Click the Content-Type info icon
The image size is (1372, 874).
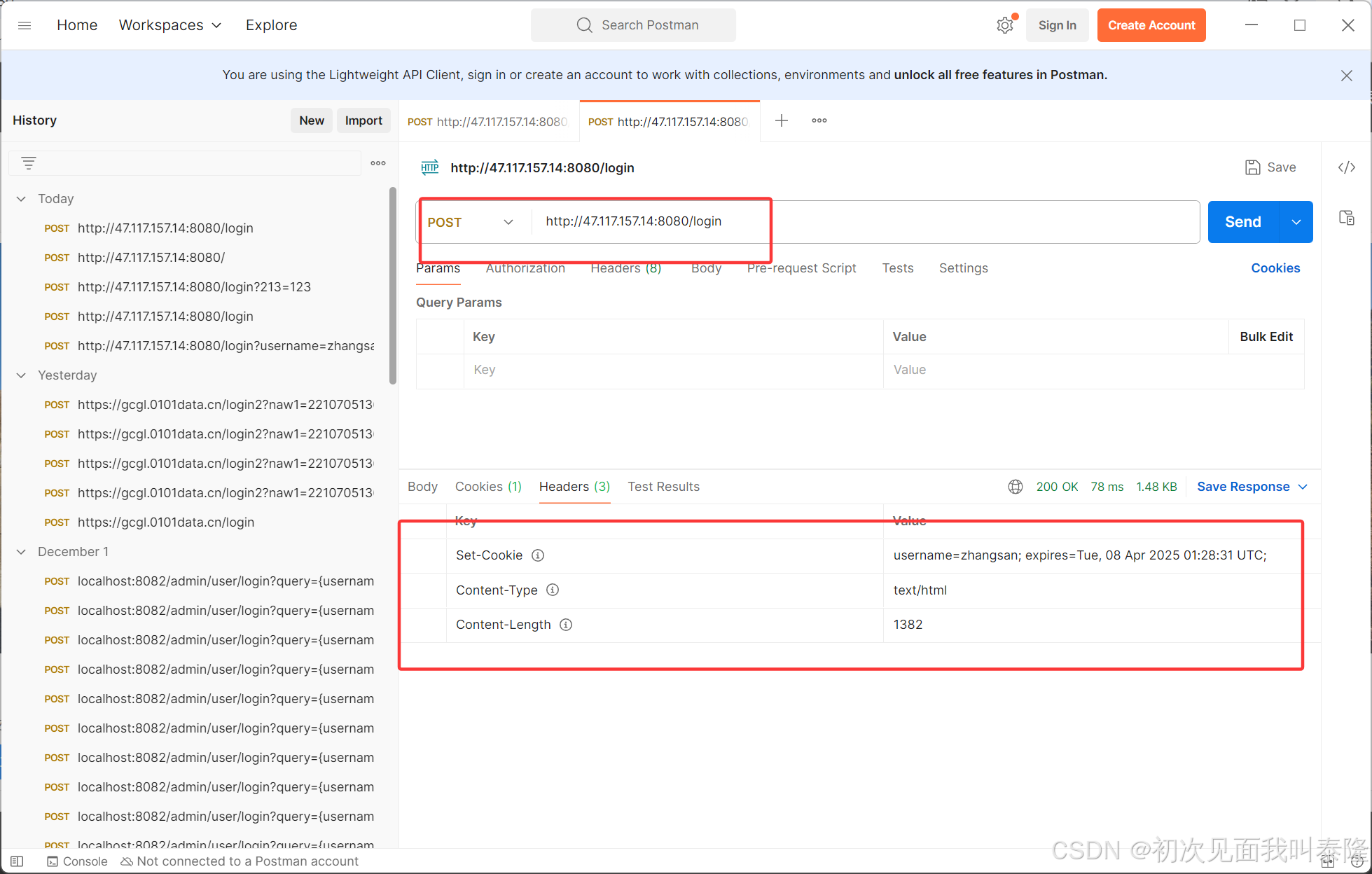tap(553, 590)
